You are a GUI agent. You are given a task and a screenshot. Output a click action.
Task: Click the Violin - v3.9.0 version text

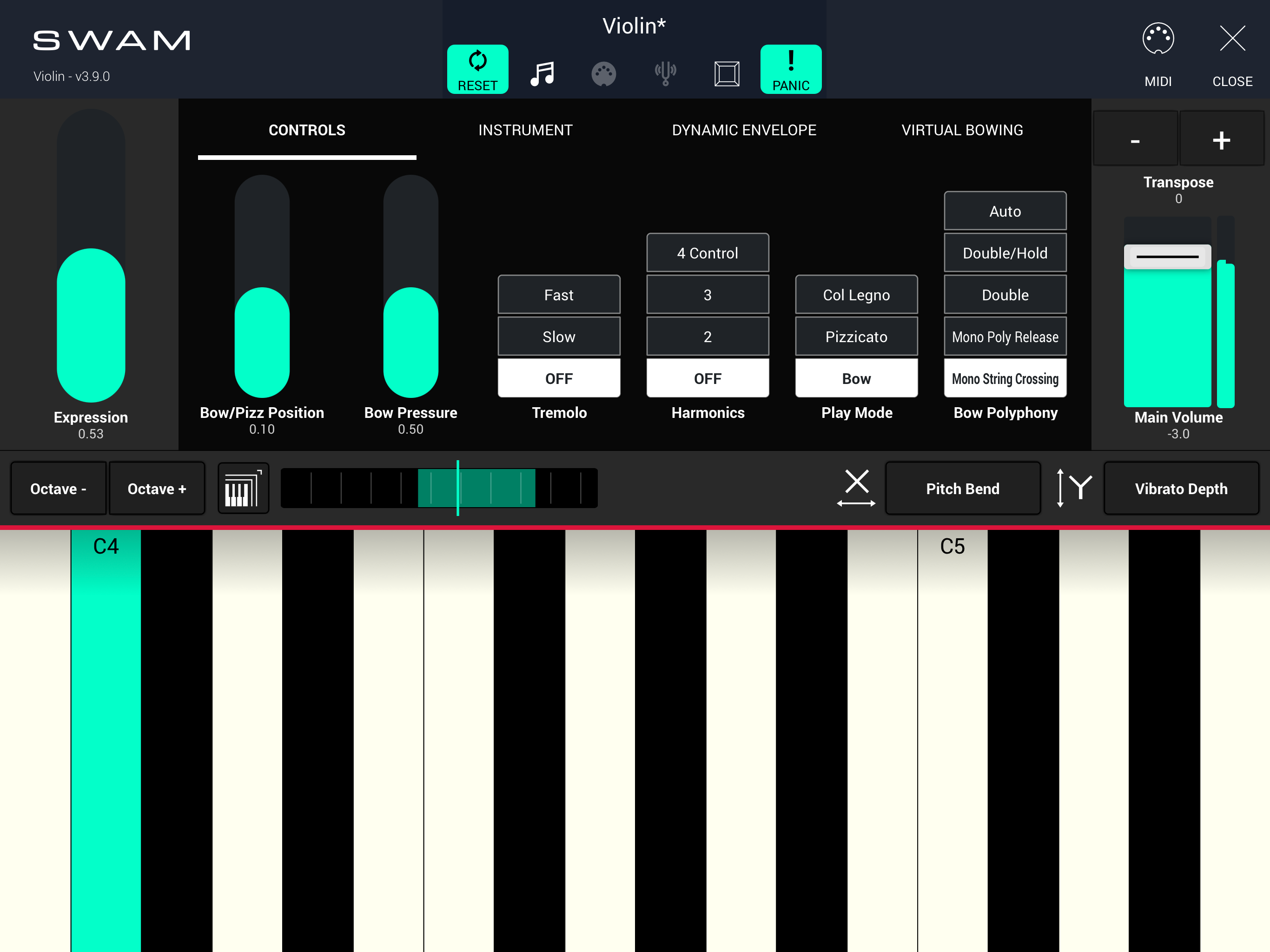click(x=72, y=76)
